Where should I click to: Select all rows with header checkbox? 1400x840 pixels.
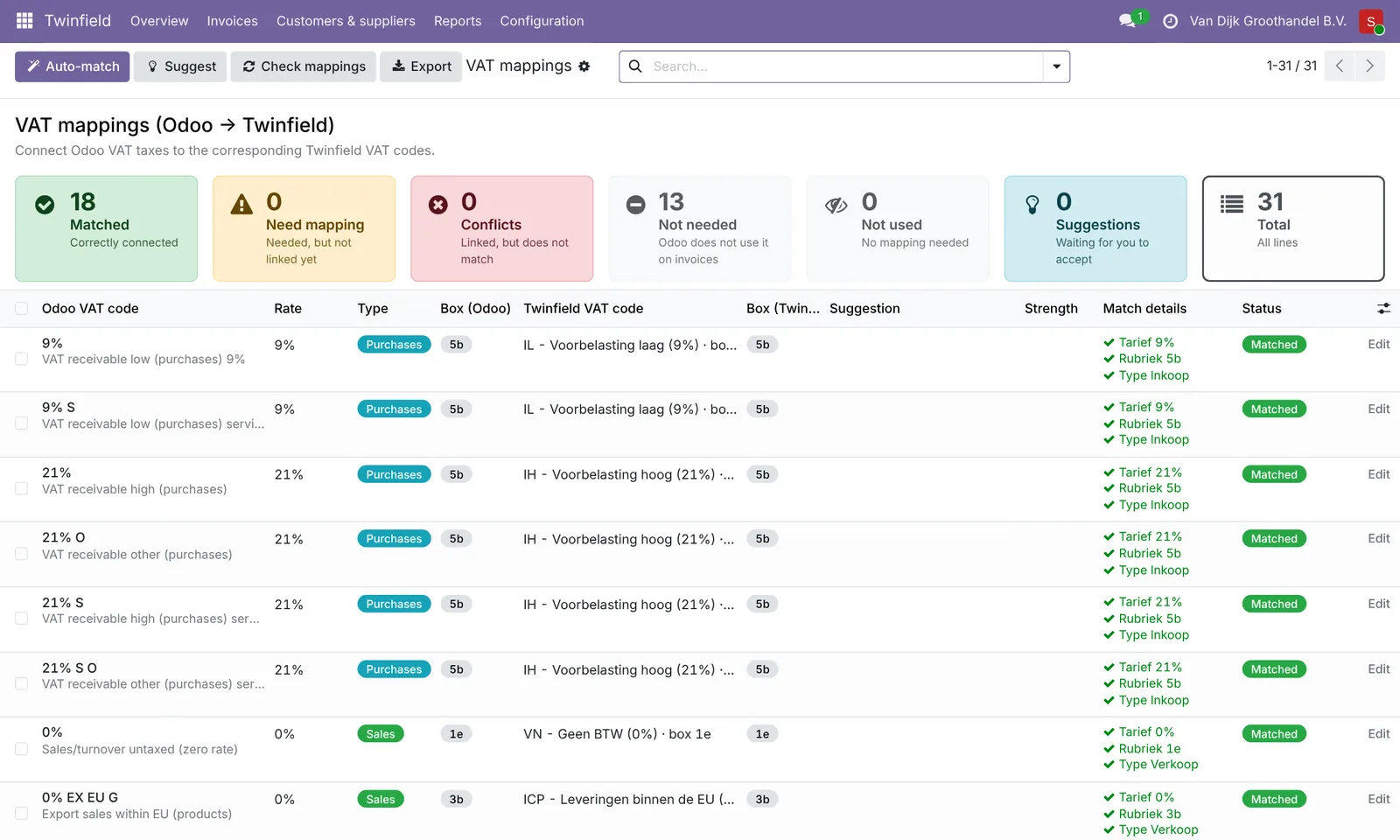tap(22, 309)
